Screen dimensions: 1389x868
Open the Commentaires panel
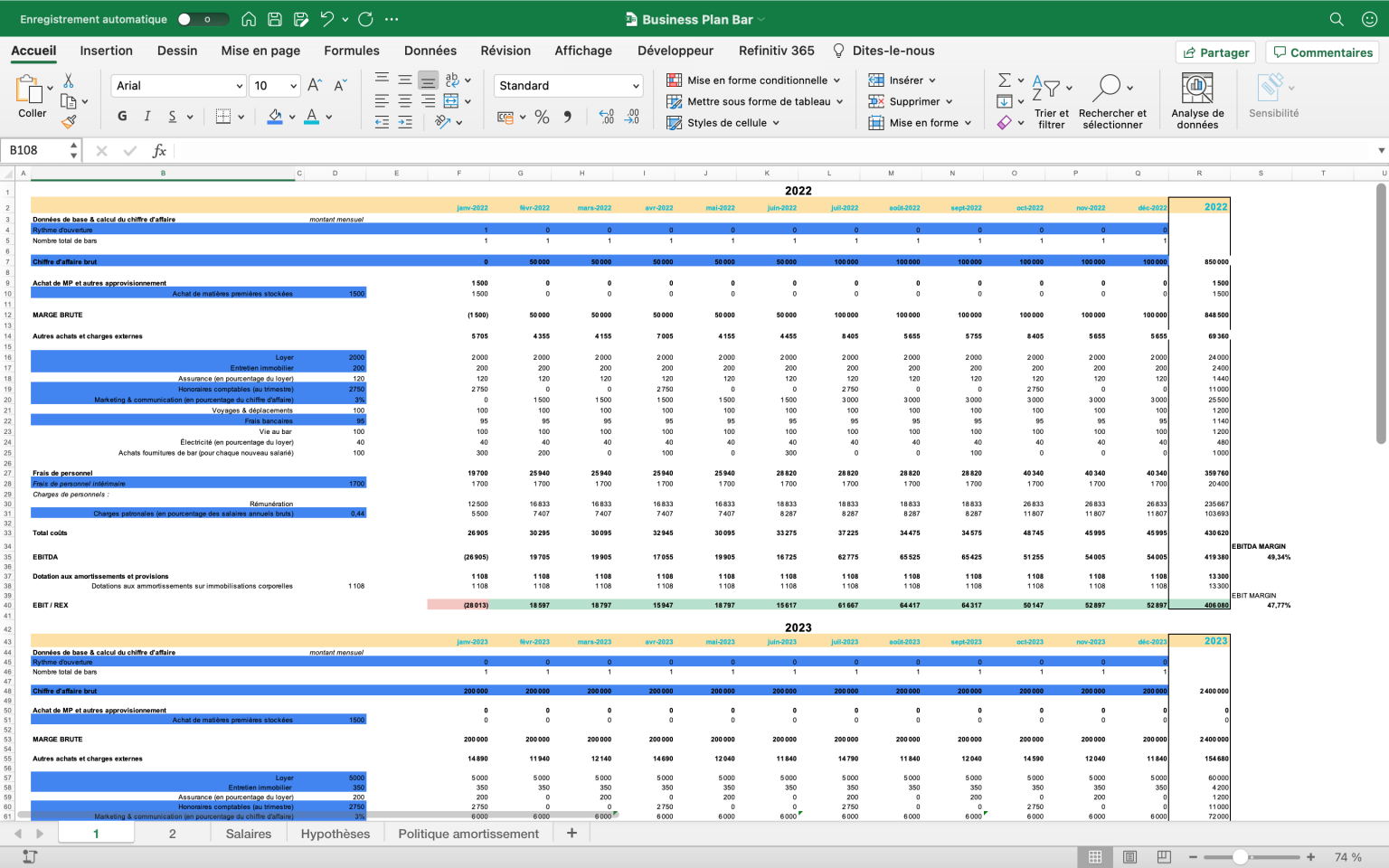point(1322,52)
